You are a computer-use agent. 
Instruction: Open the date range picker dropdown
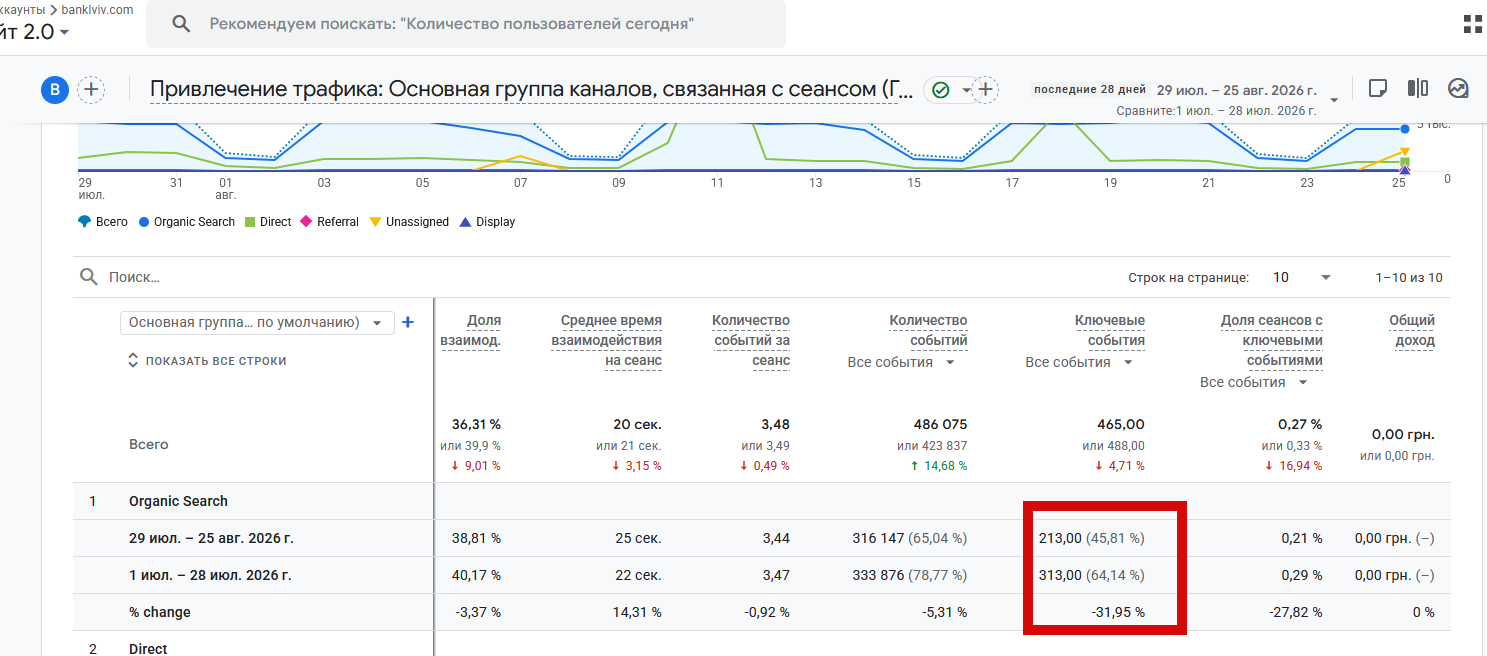[x=1334, y=101]
